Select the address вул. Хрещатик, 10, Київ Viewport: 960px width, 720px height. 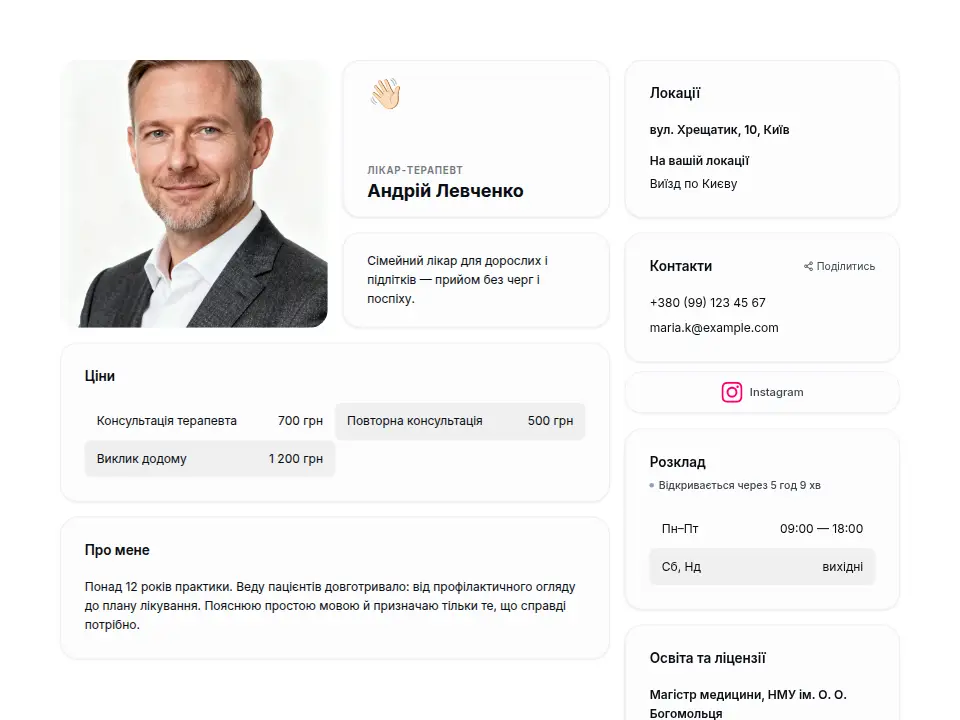[x=719, y=130]
